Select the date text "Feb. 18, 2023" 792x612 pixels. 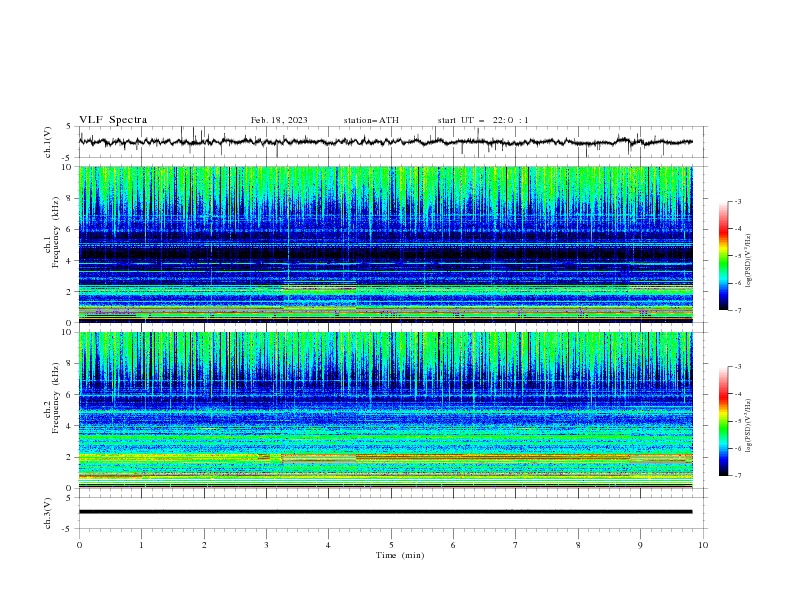tap(279, 120)
